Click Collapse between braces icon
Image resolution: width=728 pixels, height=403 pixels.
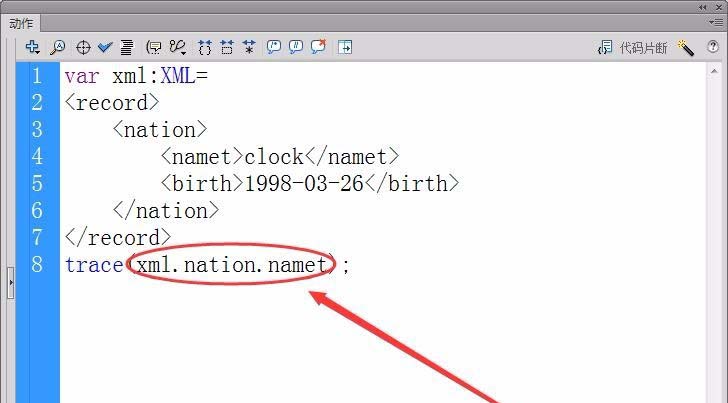(204, 47)
